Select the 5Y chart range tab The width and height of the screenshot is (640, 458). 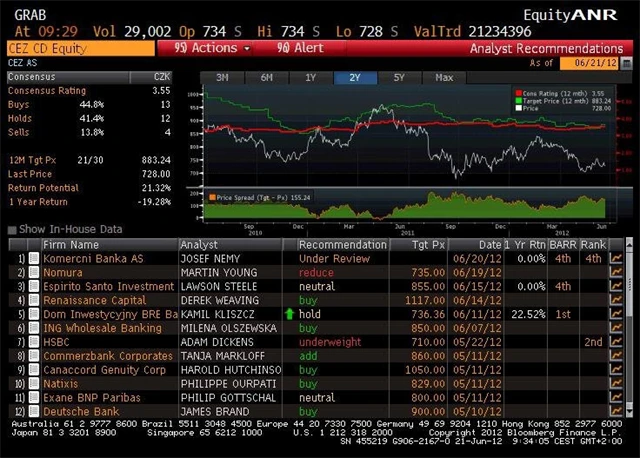coord(399,78)
